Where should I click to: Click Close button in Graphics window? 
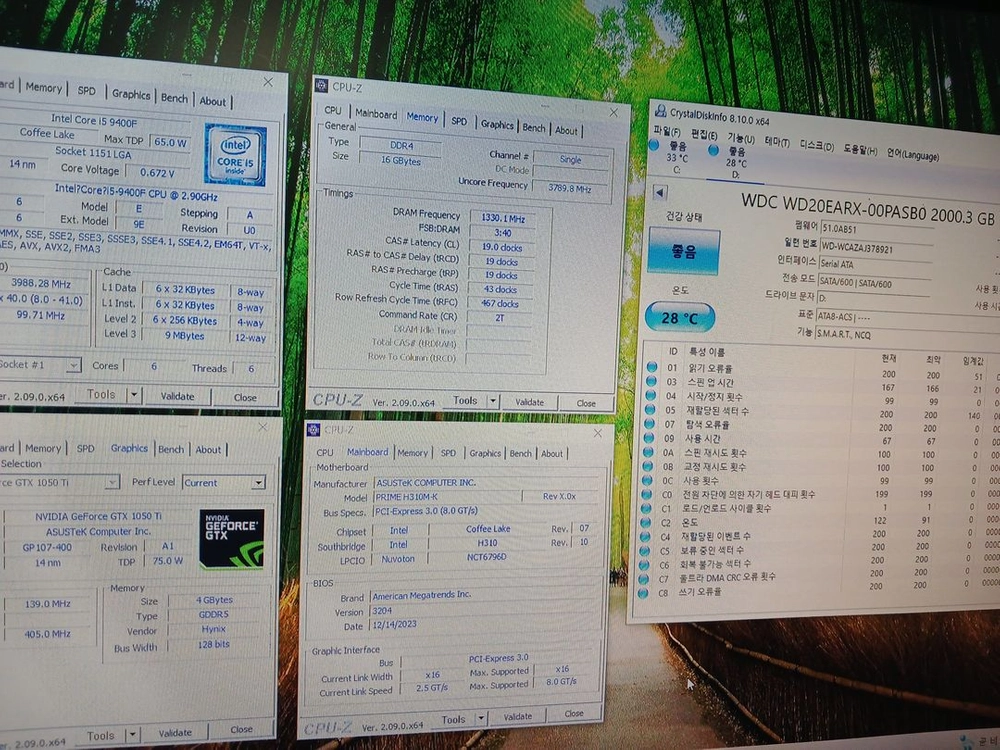(241, 729)
